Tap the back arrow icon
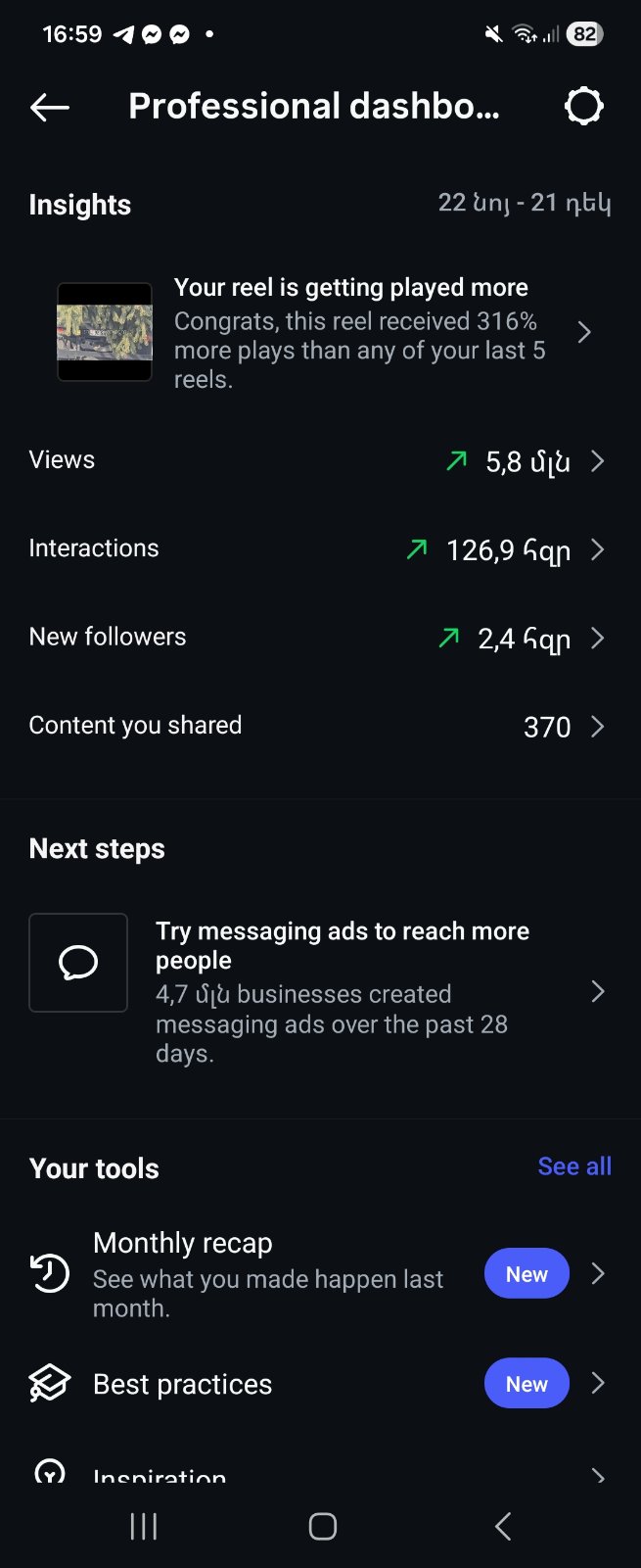 pos(50,107)
